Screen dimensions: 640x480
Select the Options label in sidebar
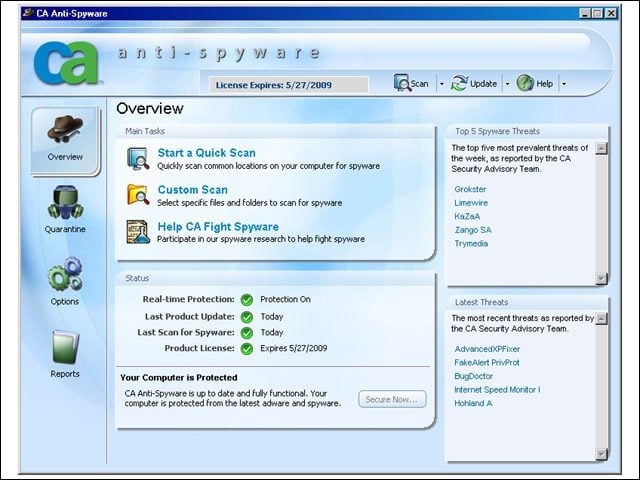click(65, 301)
